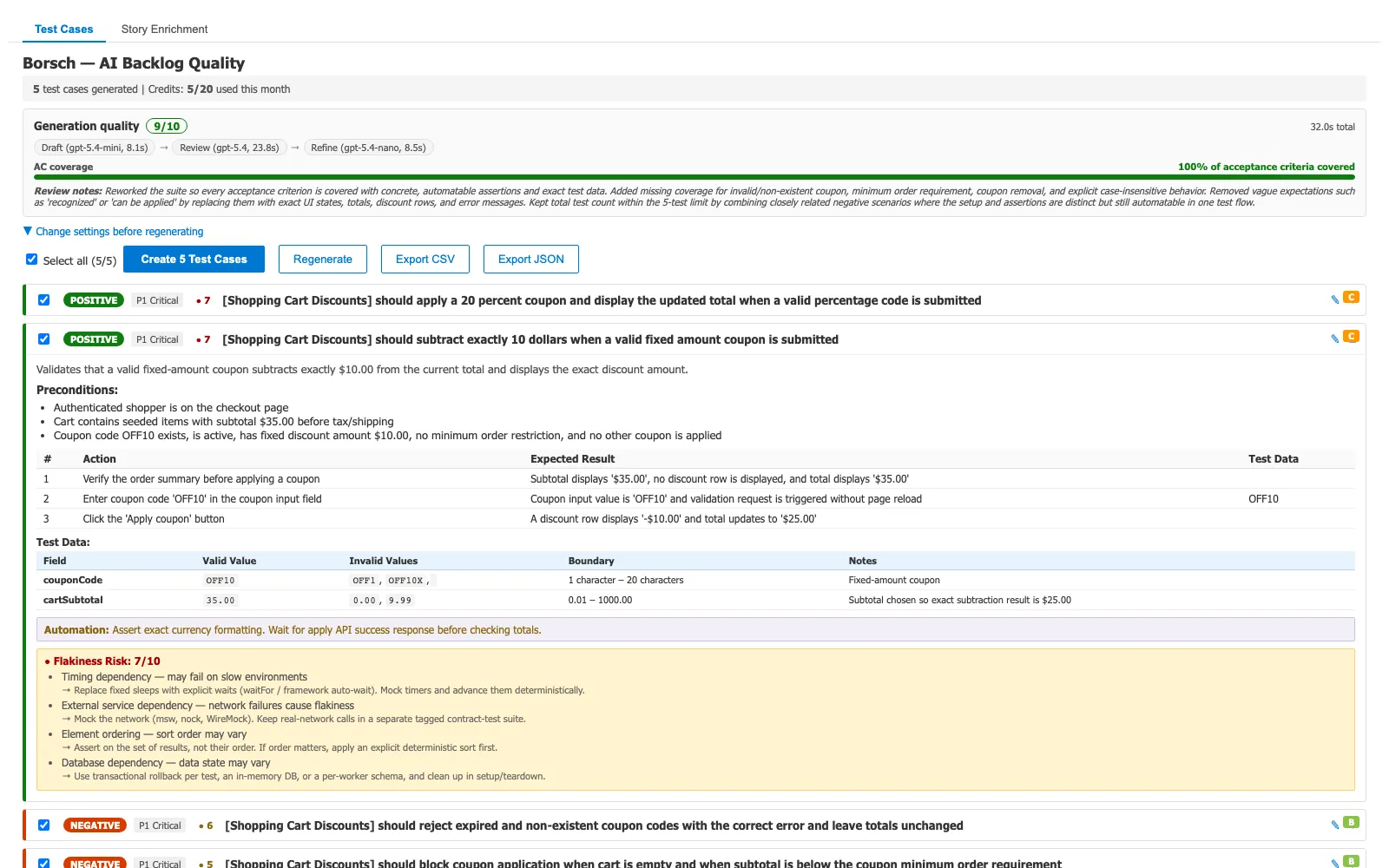This screenshot has height=868, width=1389.
Task: Click the valid value OFF10 code chip
Action: tap(221, 581)
